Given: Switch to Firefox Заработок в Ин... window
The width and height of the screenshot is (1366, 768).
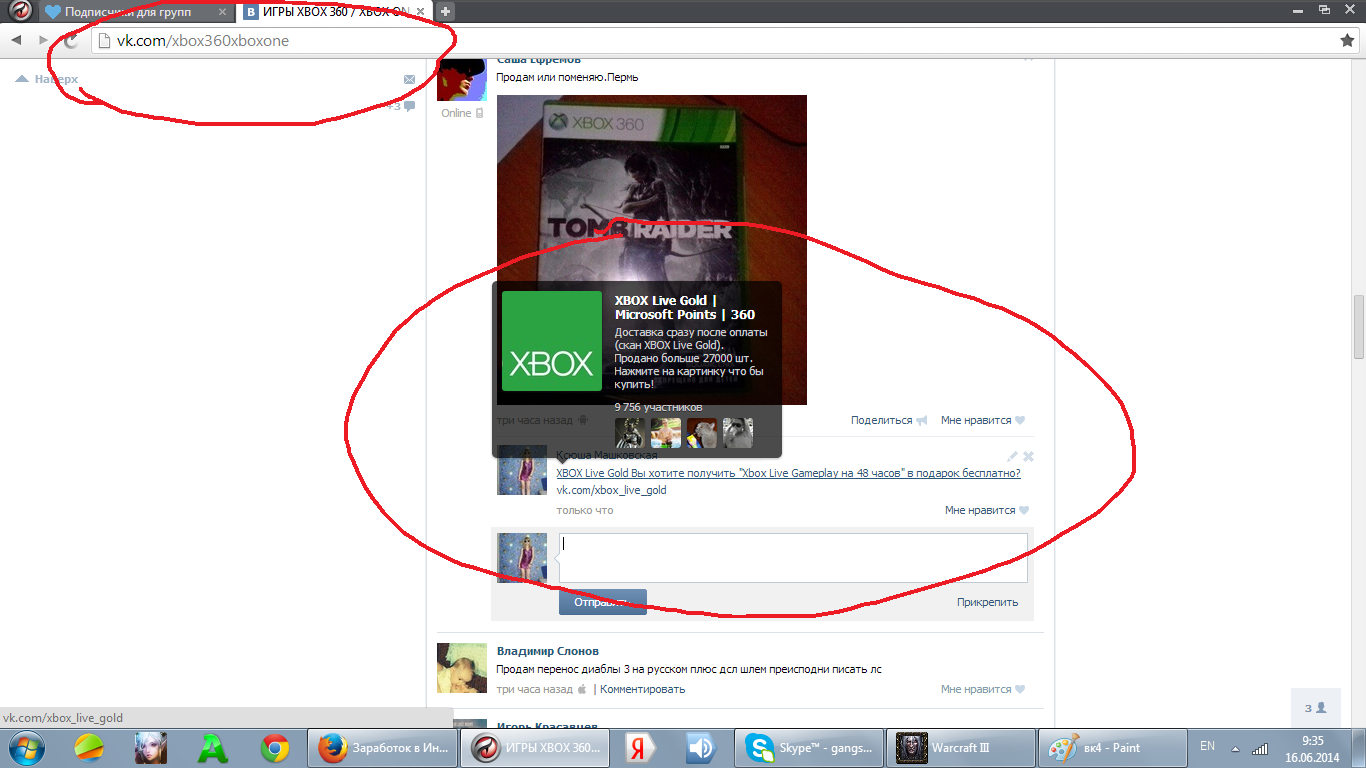Looking at the screenshot, I should pyautogui.click(x=383, y=748).
